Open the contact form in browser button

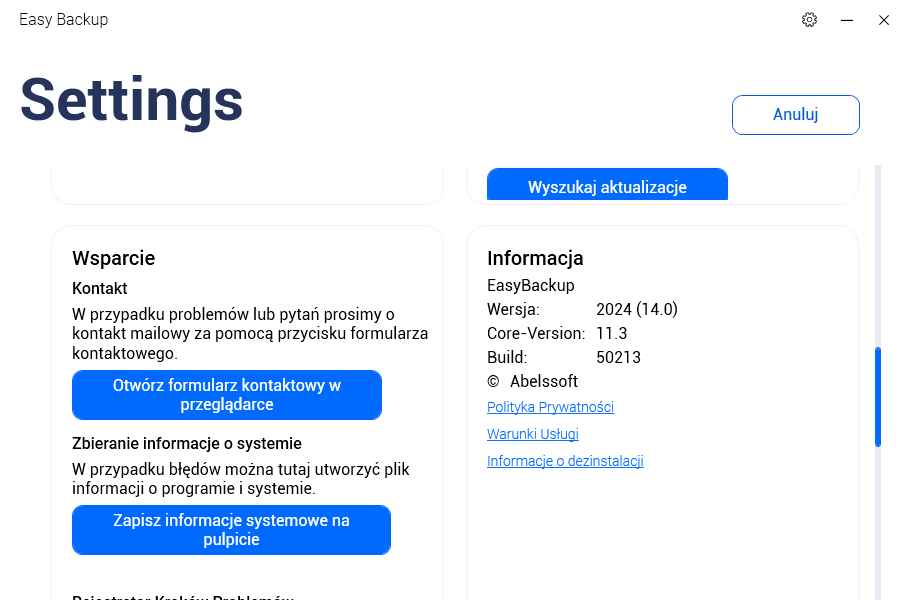point(227,395)
